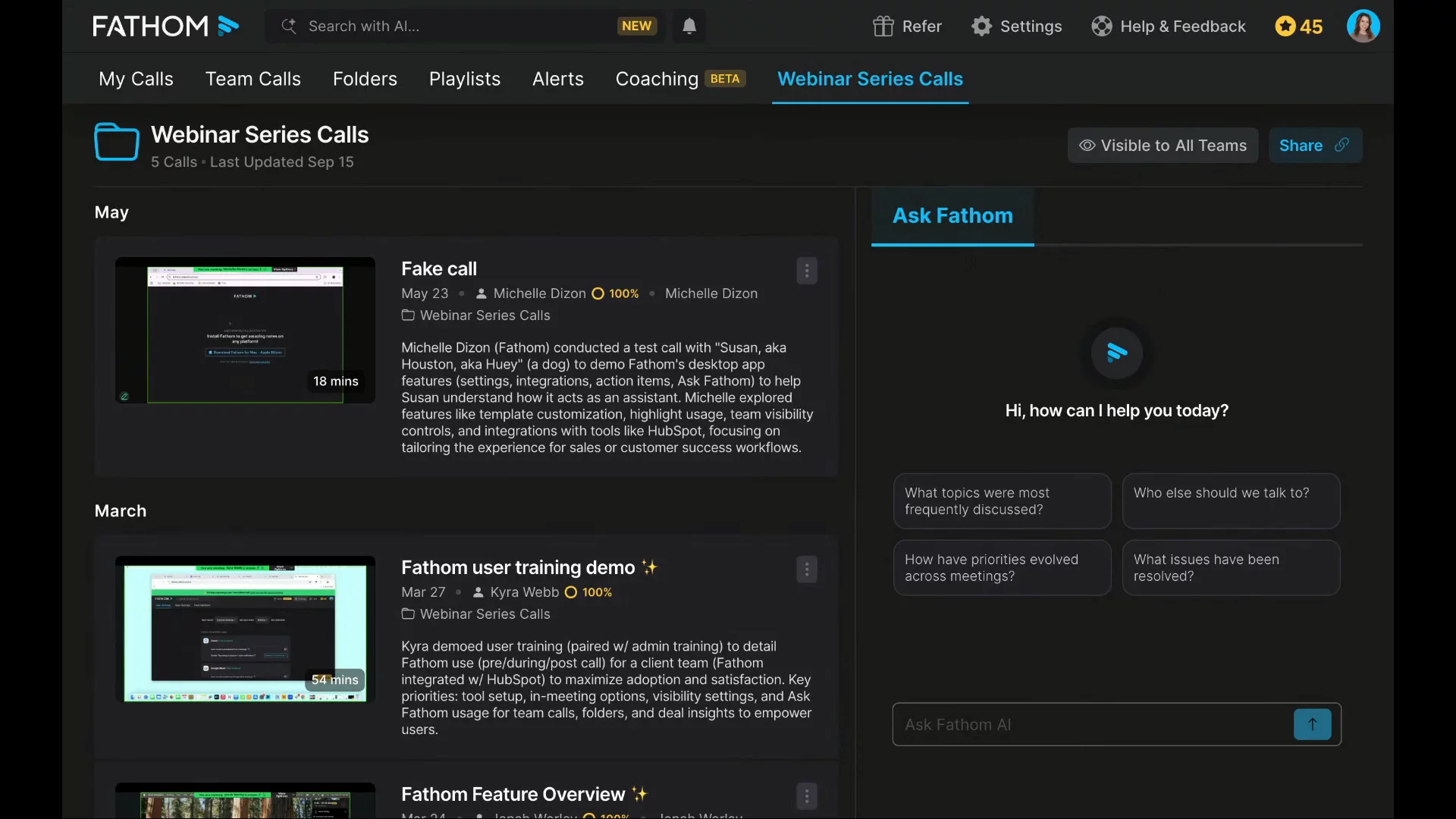
Task: Click Webinar Series Calls folder link under Fake call
Action: [485, 315]
